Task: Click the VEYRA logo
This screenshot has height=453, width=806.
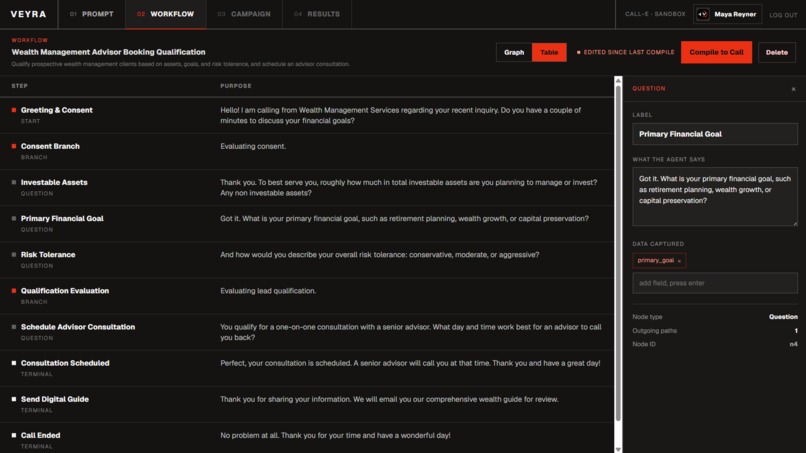Action: pyautogui.click(x=28, y=14)
